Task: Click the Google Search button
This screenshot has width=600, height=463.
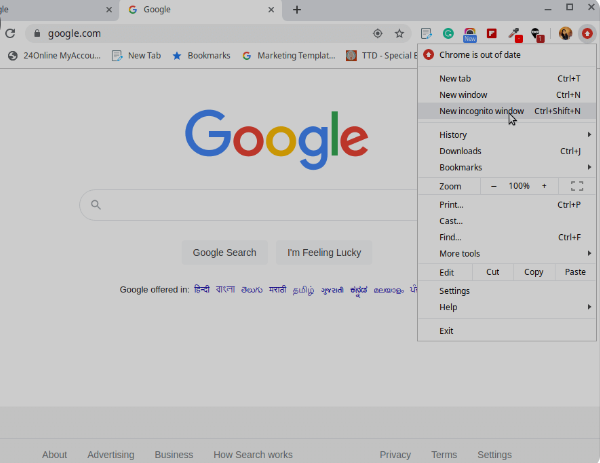Action: tap(225, 253)
